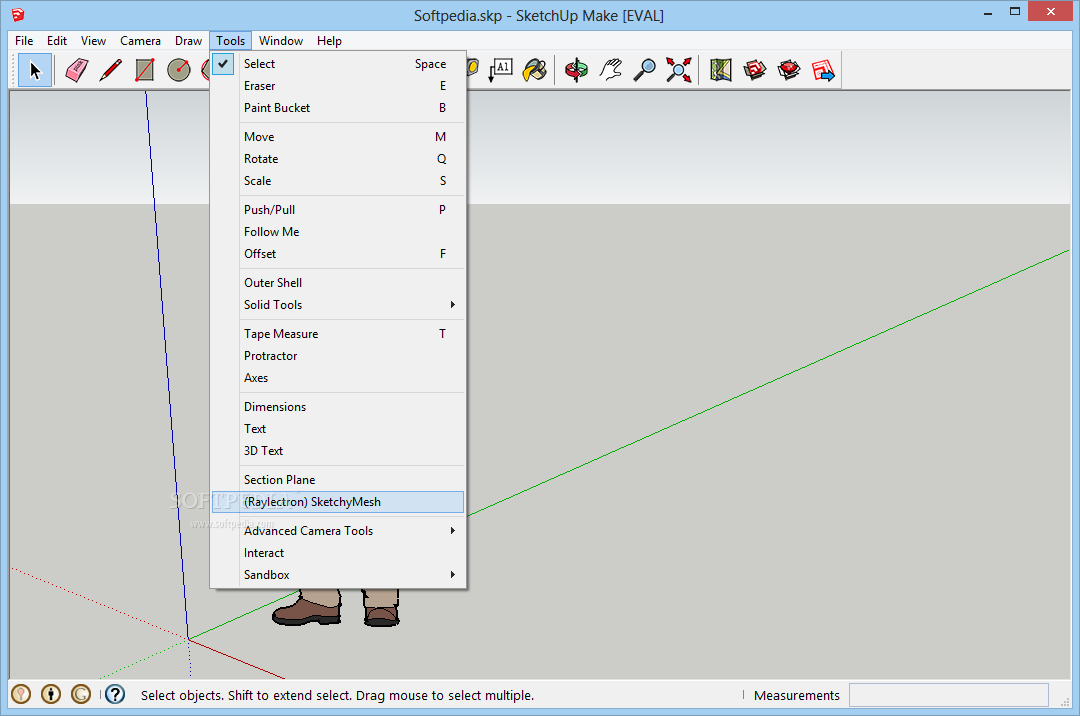This screenshot has width=1080, height=716.
Task: Open the View menu
Action: pyautogui.click(x=93, y=41)
